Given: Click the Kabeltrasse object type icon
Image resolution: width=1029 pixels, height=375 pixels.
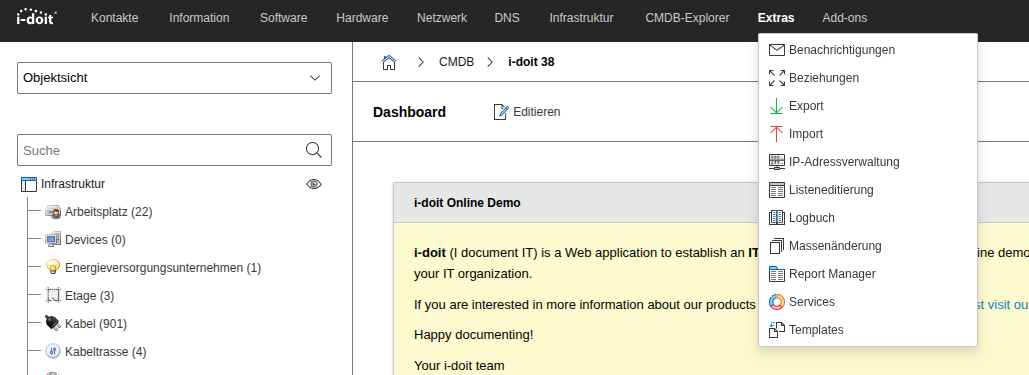Looking at the screenshot, I should pos(53,351).
